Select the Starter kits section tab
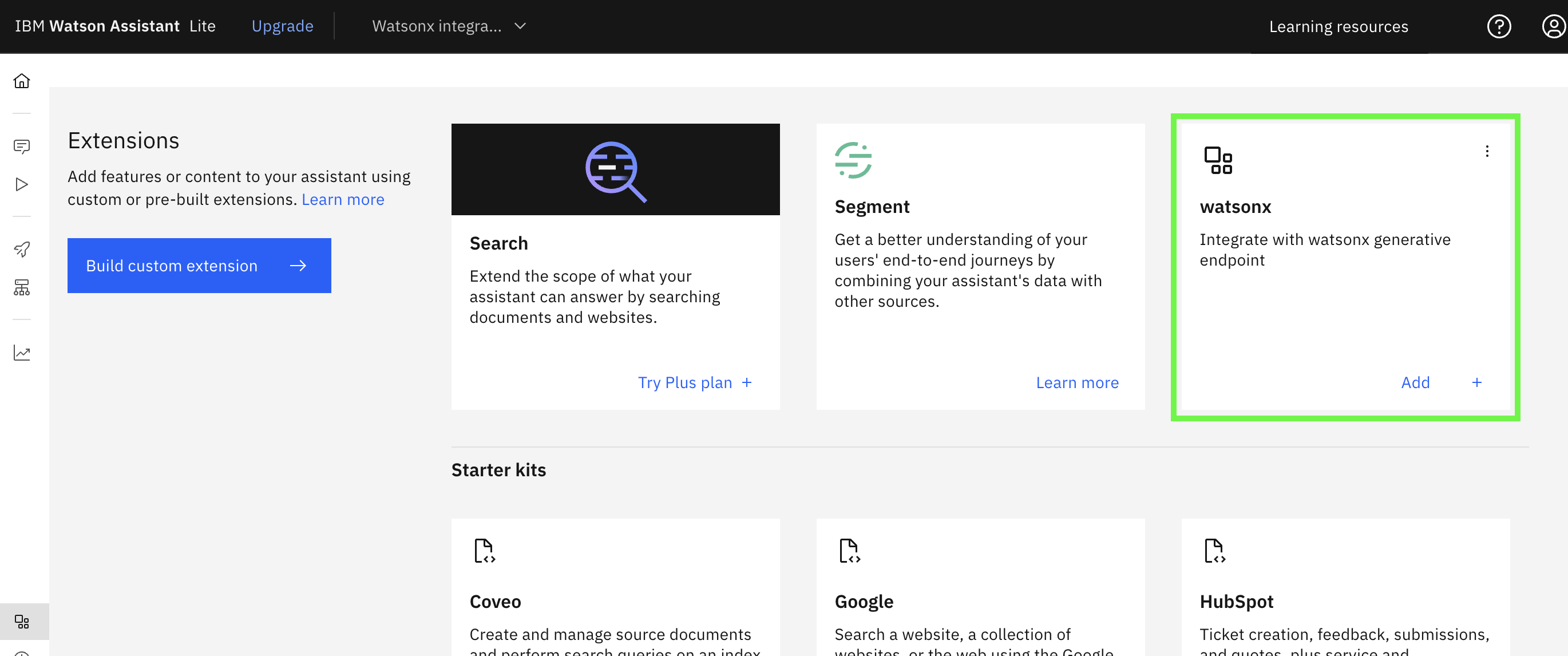1568x656 pixels. (500, 469)
